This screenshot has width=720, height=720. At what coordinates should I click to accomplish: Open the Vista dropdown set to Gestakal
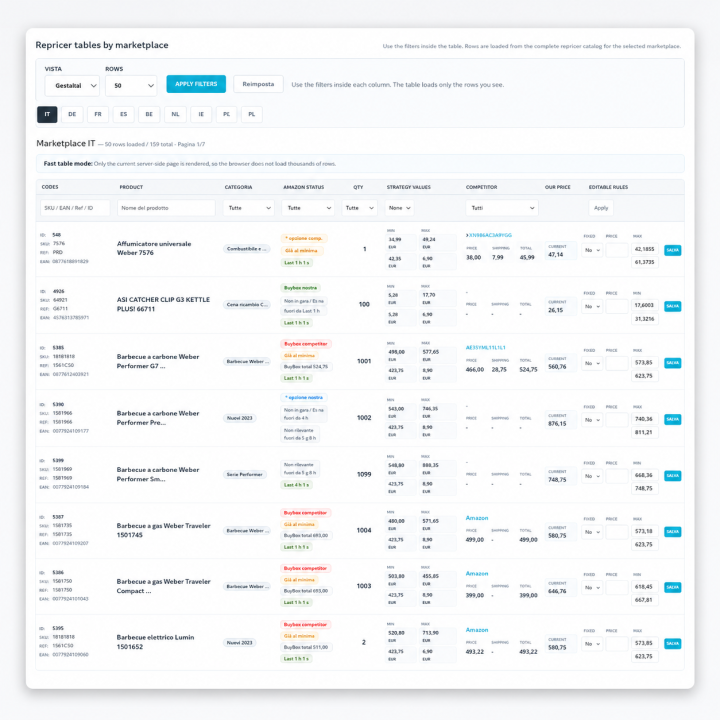point(72,86)
